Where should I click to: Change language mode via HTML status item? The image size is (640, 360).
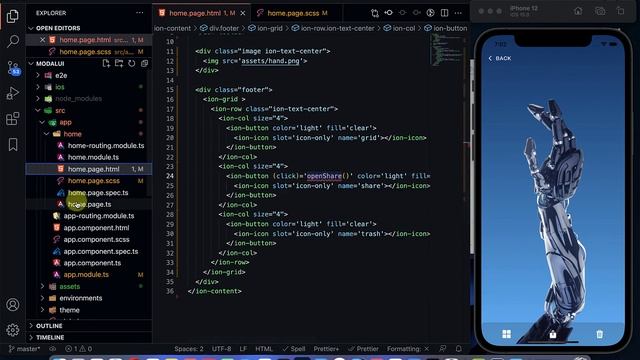coord(264,349)
